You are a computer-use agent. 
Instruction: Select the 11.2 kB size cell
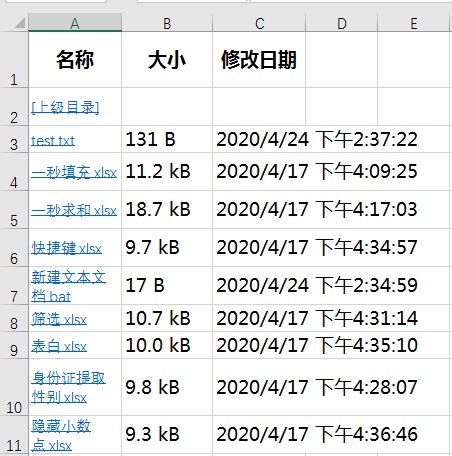(167, 172)
